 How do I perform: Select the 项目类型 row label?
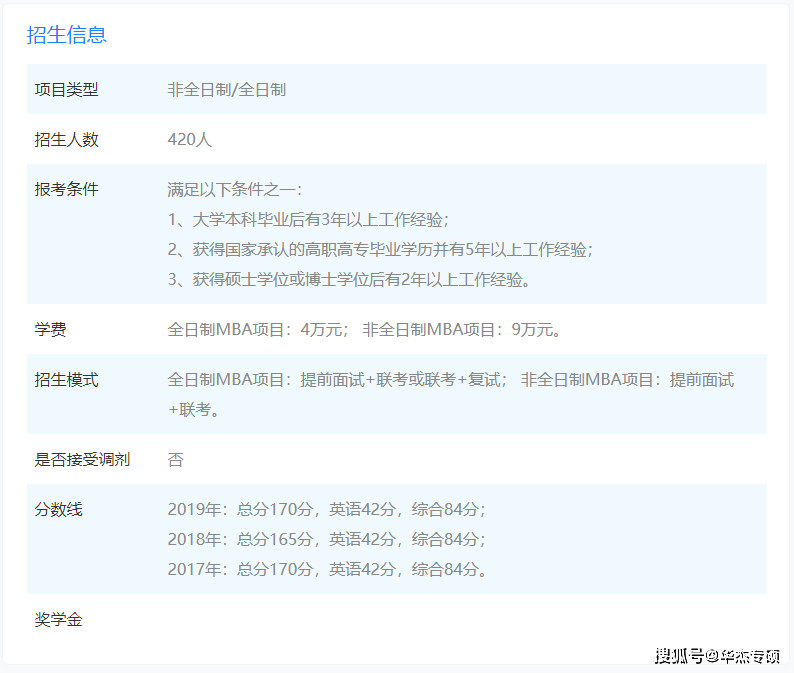pyautogui.click(x=66, y=90)
